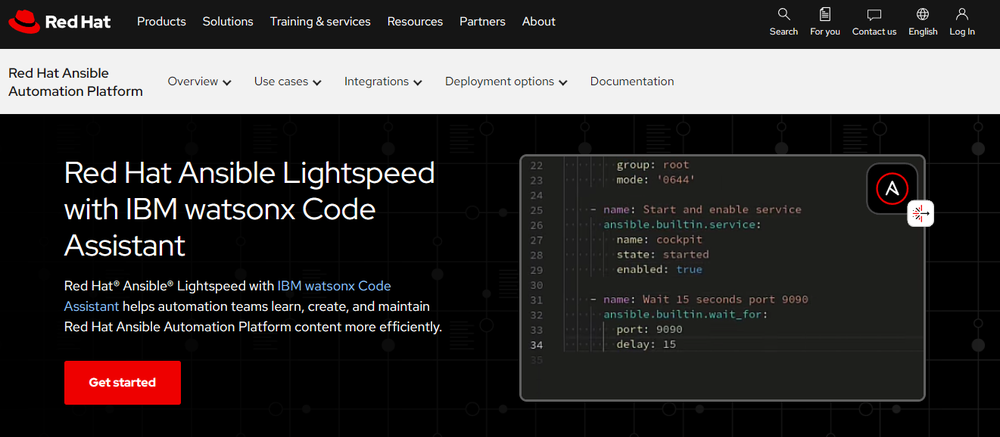Click code line 'ansible.builtin.wait_for:'
Viewport: 1000px width, 437px height.
(x=685, y=315)
